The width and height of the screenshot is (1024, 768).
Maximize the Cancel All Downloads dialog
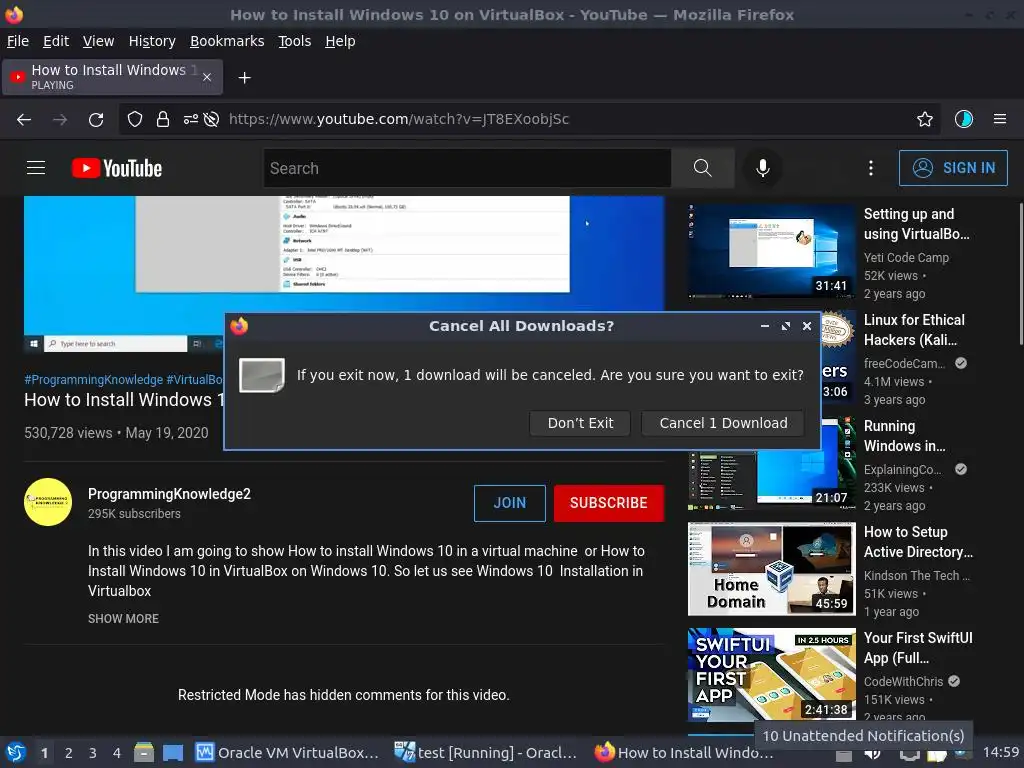pyautogui.click(x=786, y=326)
